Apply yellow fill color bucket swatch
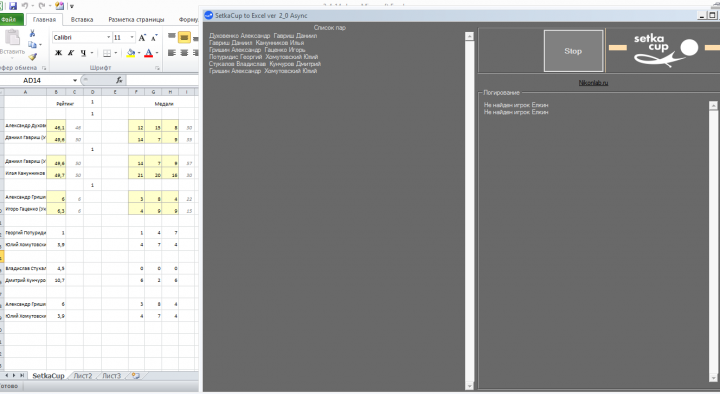720x394 pixels. (x=131, y=53)
